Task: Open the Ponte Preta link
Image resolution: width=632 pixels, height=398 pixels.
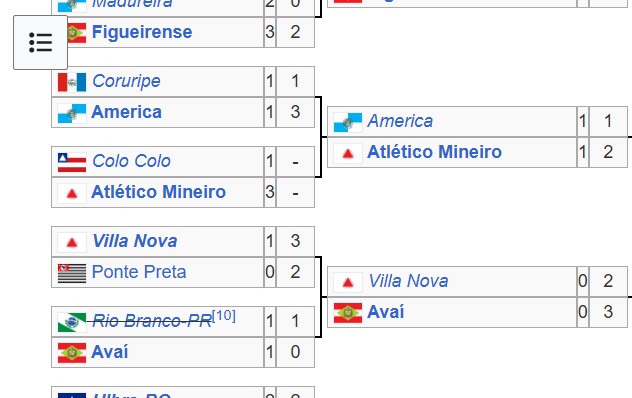Action: (x=139, y=272)
